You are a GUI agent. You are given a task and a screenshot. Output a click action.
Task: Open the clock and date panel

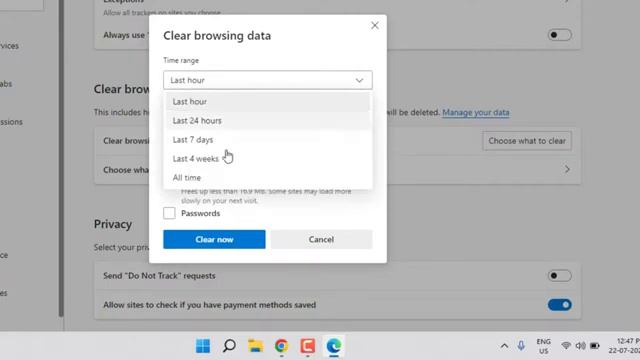coord(624,346)
